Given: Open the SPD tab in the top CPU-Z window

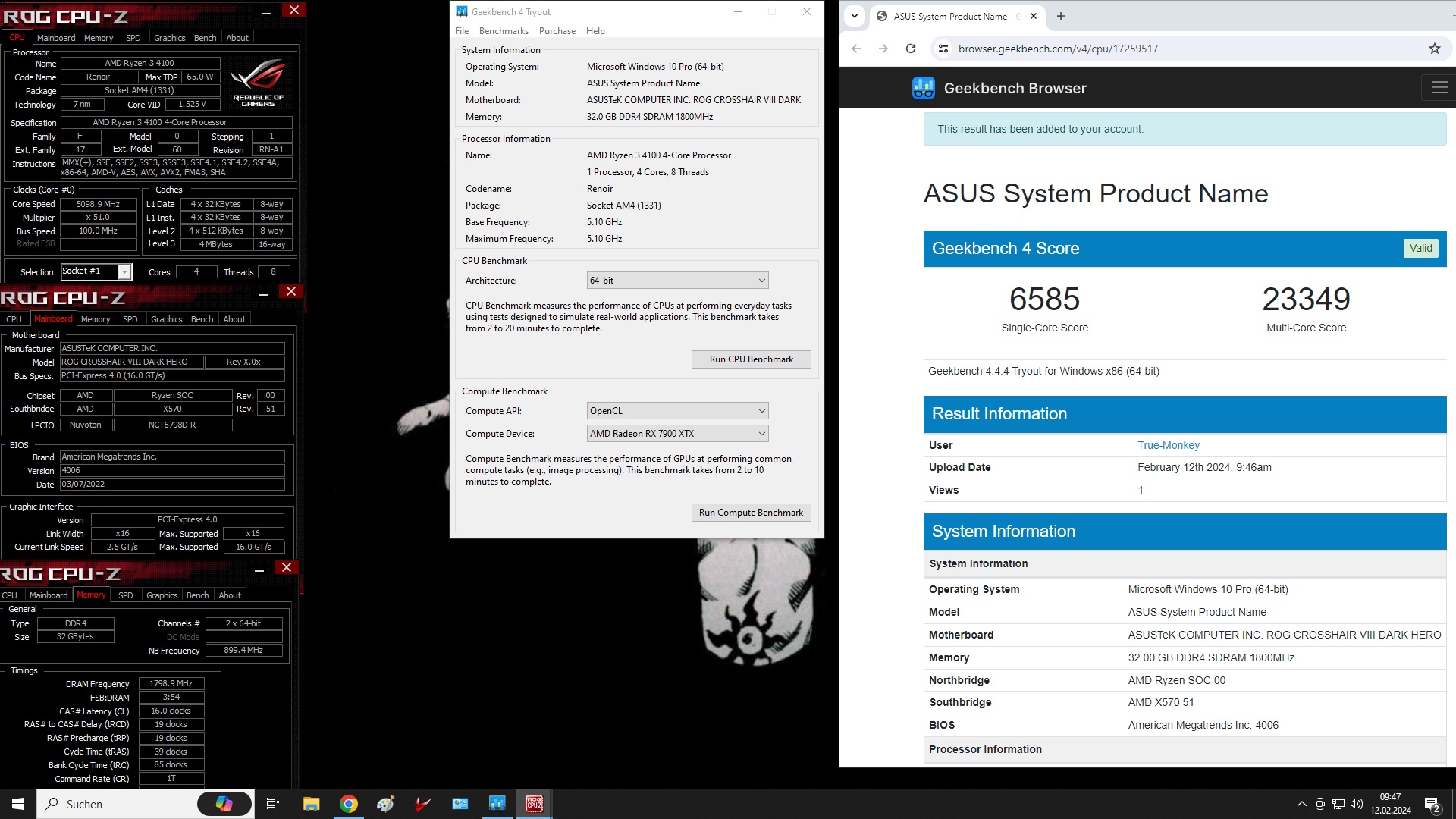Looking at the screenshot, I should tap(133, 38).
